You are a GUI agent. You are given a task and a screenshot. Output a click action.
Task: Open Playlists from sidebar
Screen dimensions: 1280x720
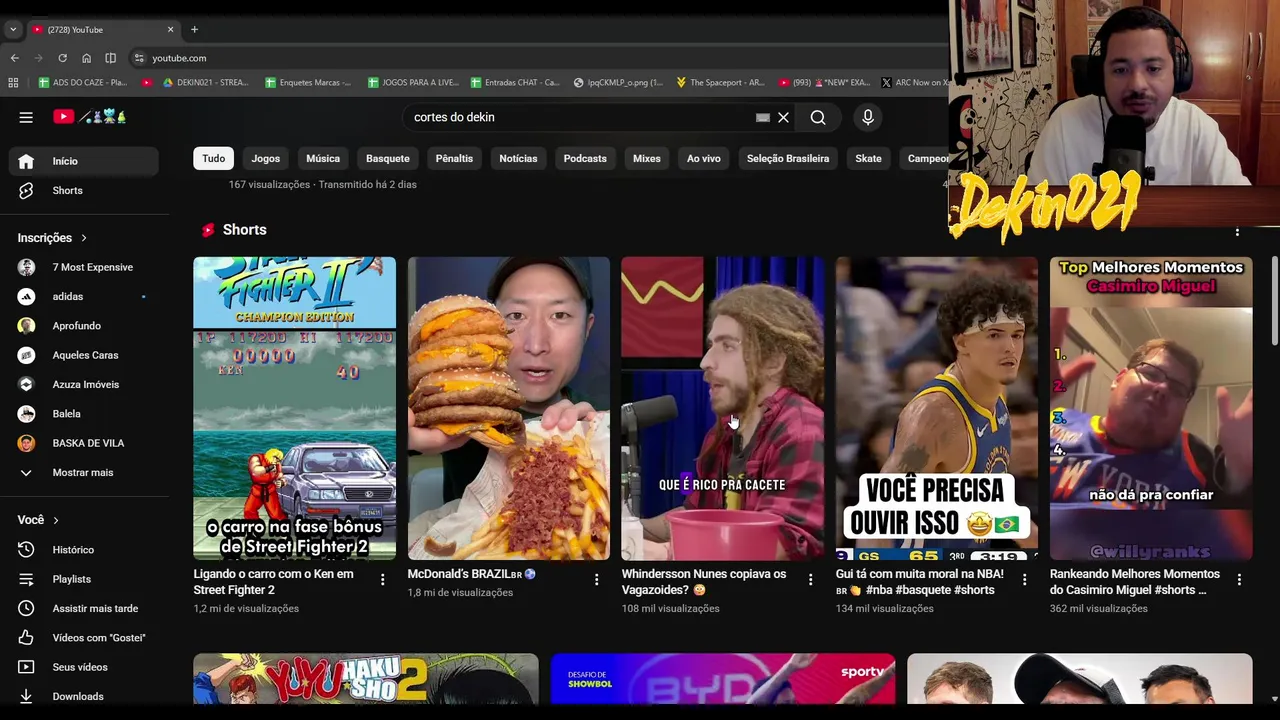click(84, 579)
